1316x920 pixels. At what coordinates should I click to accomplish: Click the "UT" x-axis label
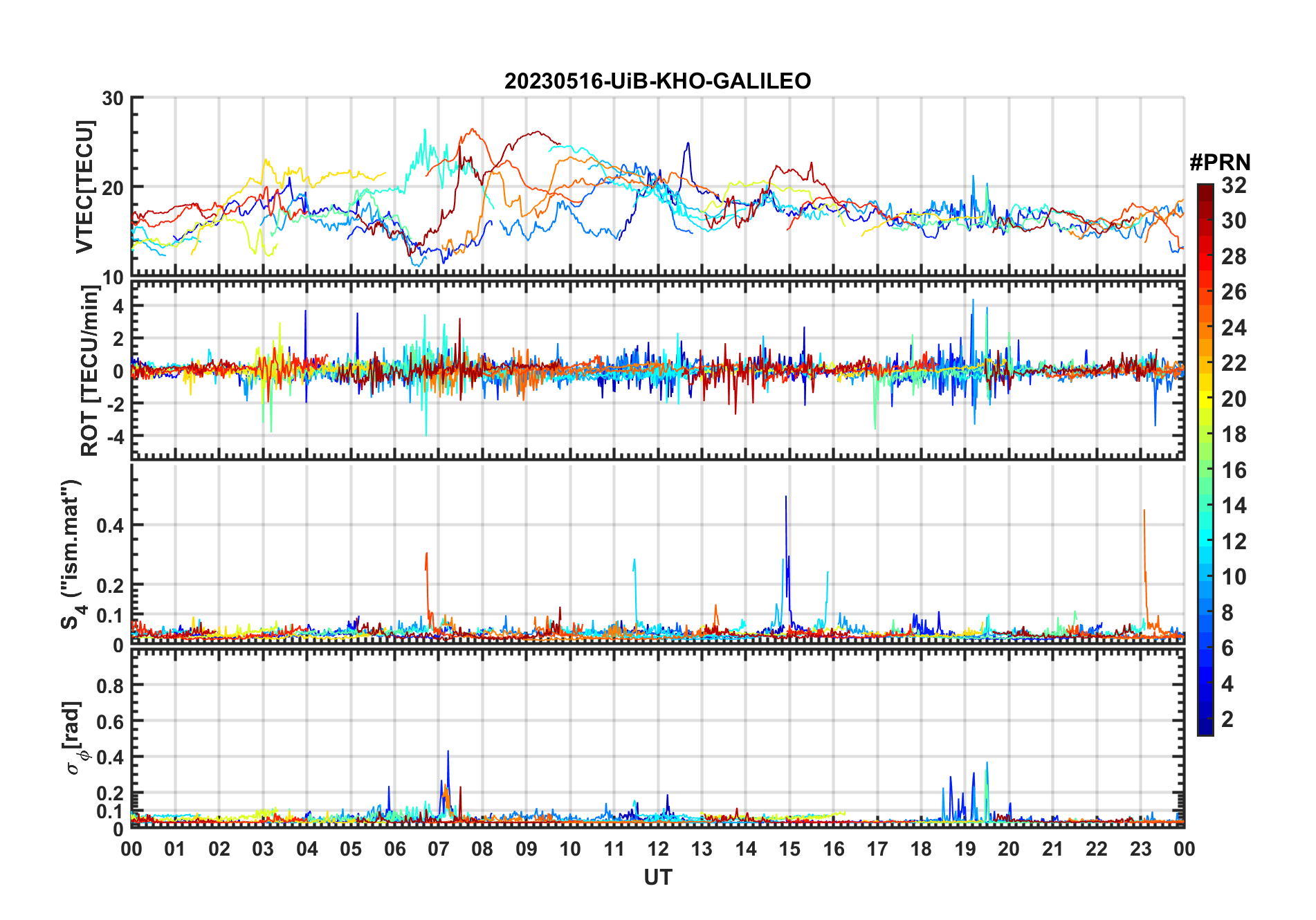[x=657, y=878]
